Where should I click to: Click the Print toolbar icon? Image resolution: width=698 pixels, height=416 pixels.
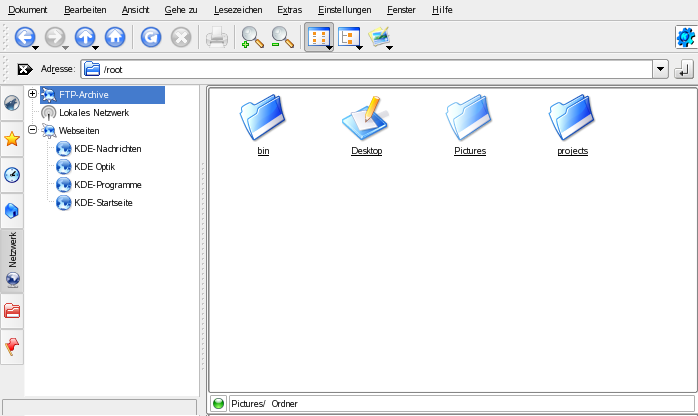216,38
